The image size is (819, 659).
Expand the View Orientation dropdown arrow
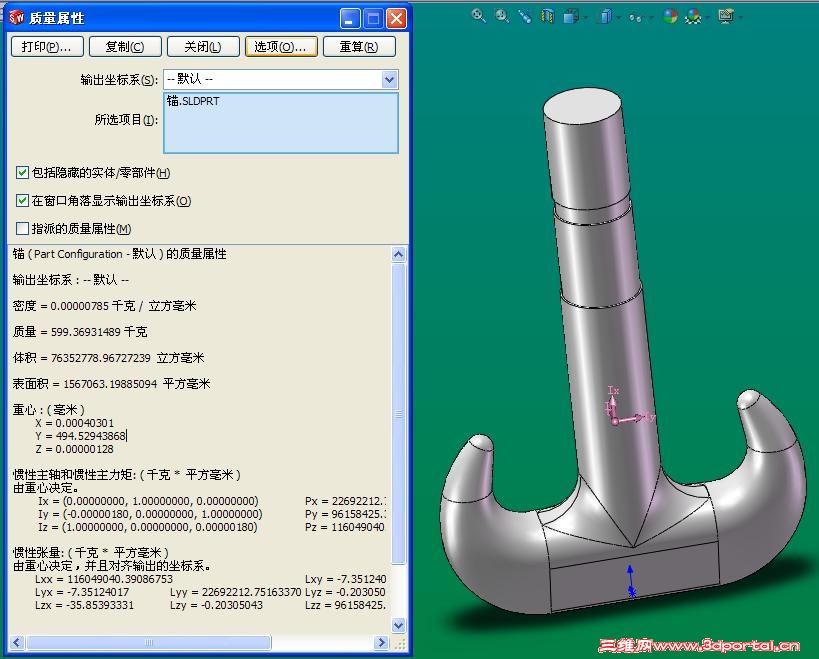pos(585,18)
